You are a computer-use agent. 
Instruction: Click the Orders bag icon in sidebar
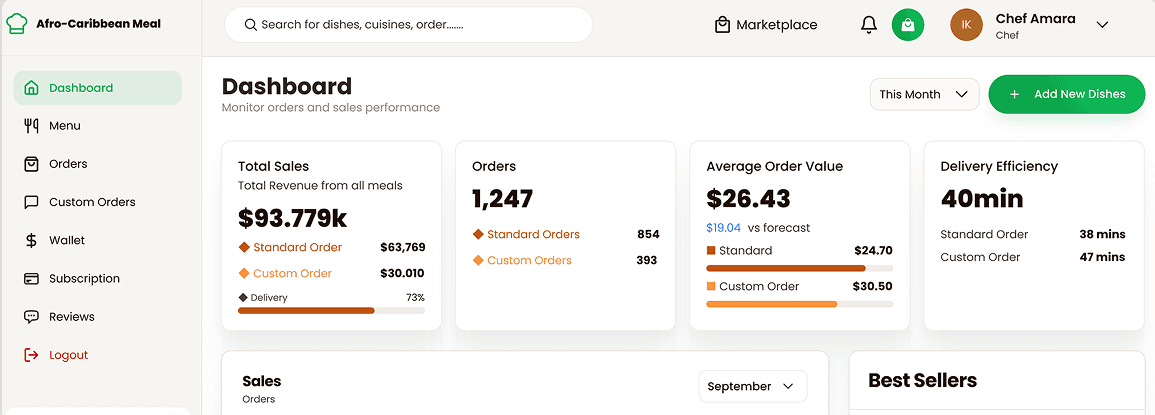tap(31, 164)
